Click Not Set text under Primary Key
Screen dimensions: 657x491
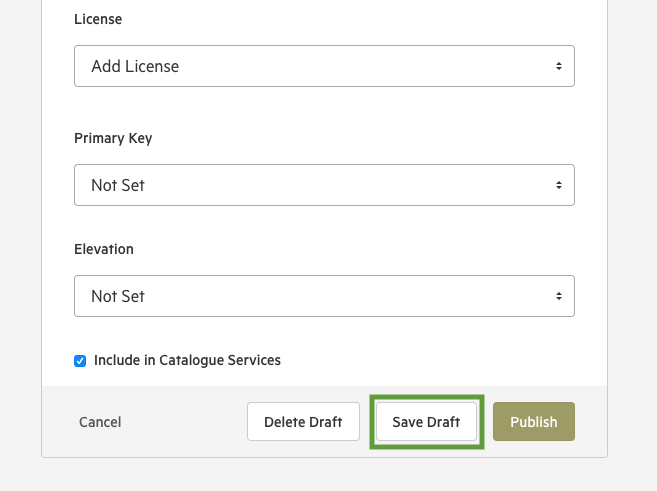coord(118,185)
